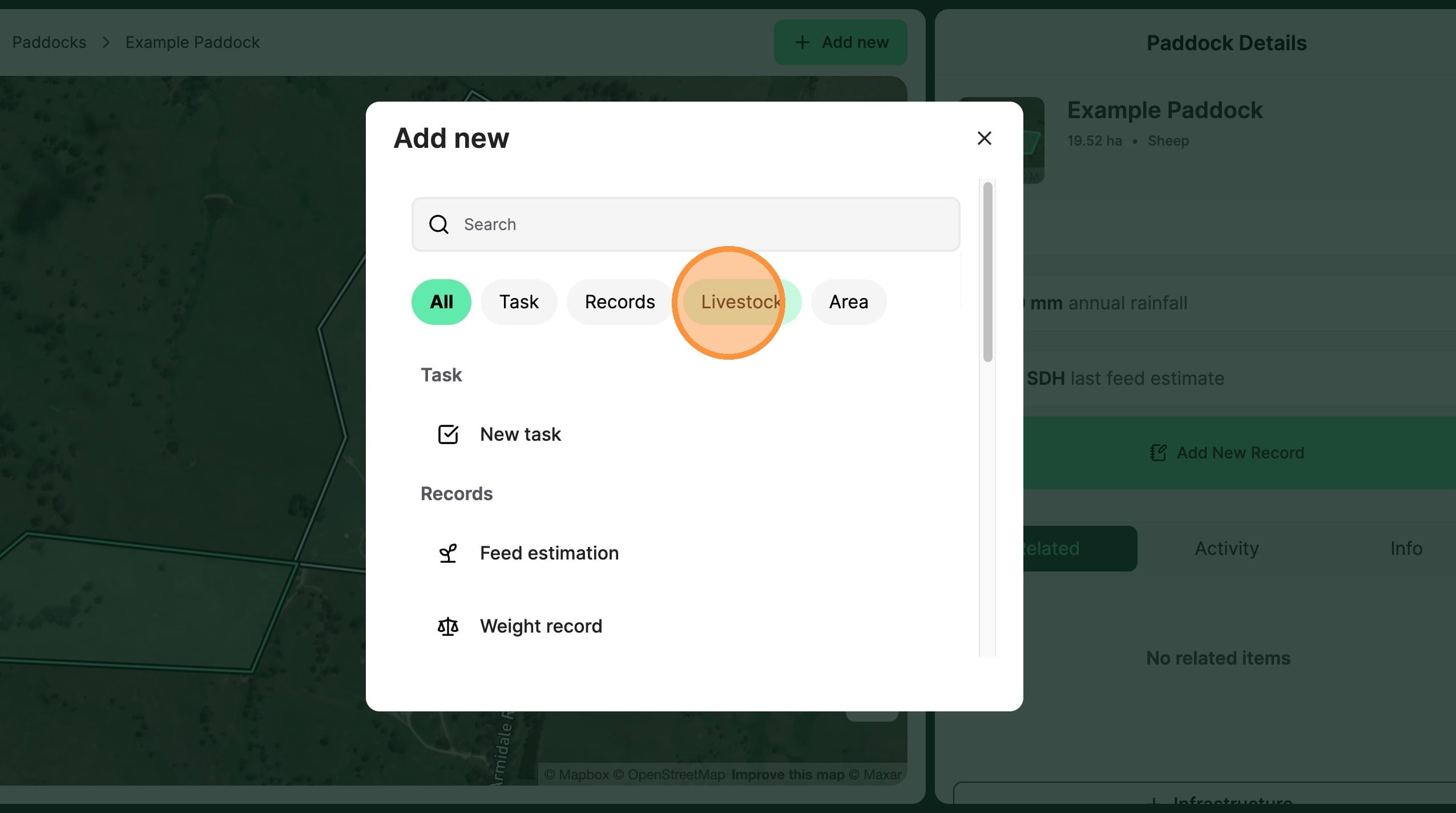1456x813 pixels.
Task: Click the scales icon for Weight record
Action: pyautogui.click(x=447, y=626)
